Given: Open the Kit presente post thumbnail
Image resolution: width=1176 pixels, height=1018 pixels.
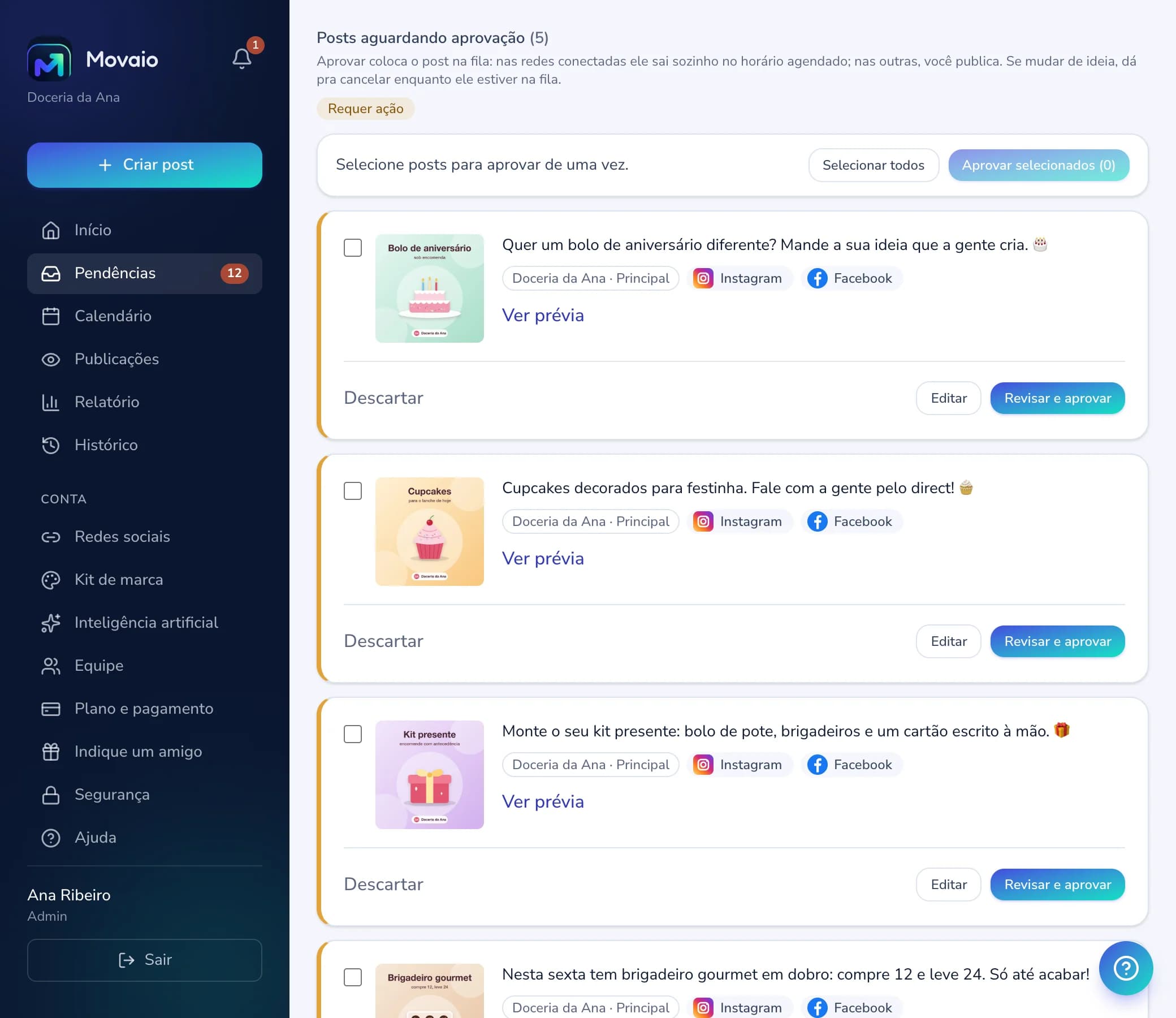Looking at the screenshot, I should (429, 774).
